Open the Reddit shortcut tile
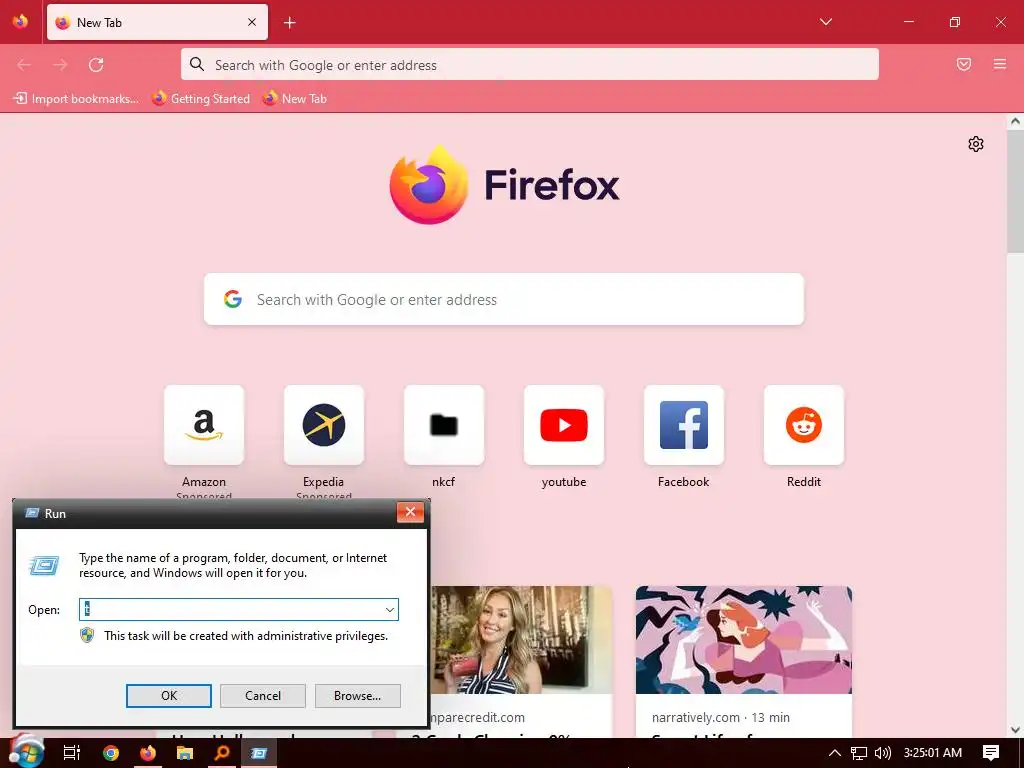This screenshot has width=1024, height=768. tap(803, 425)
